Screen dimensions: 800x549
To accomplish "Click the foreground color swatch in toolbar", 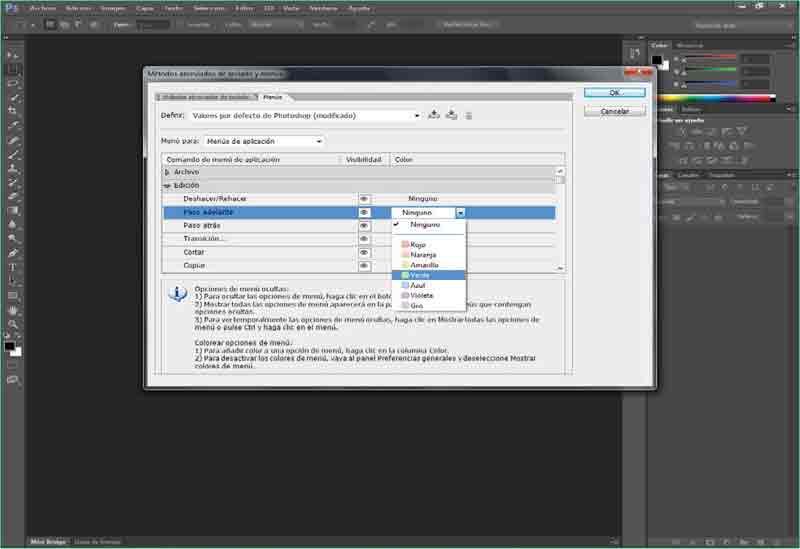I will (x=10, y=346).
